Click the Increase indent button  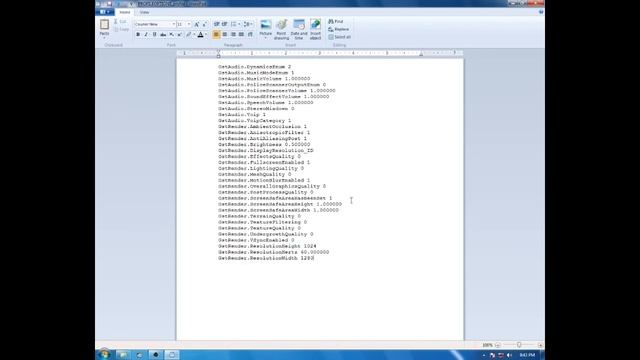(224, 24)
